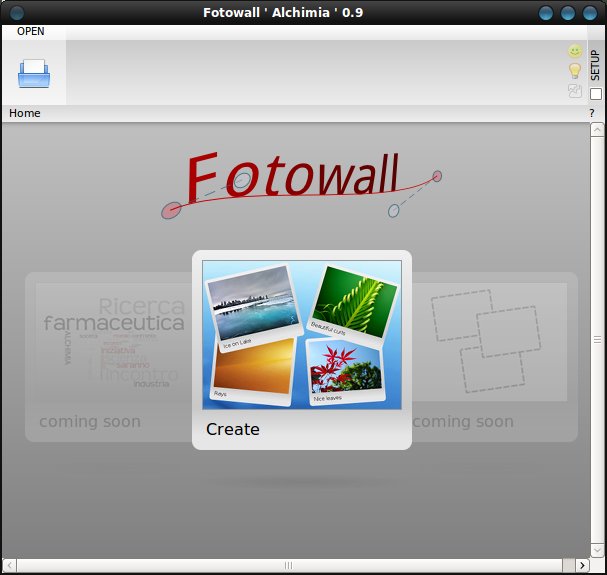Viewport: 607px width, 575px height.
Task: Click the vertical scrollbar handle
Action: pyautogui.click(x=597, y=340)
